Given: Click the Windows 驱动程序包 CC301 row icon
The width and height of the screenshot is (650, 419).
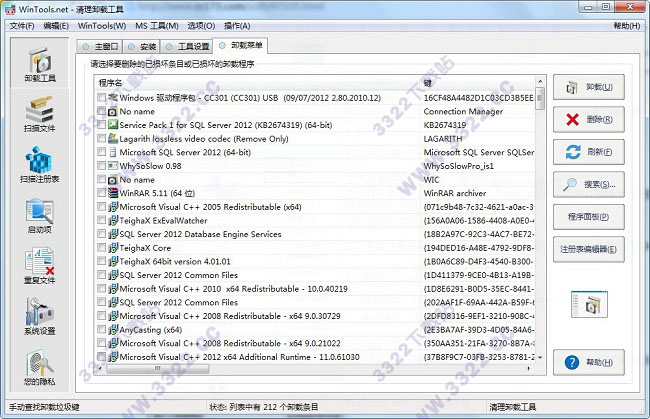Looking at the screenshot, I should tap(113, 97).
